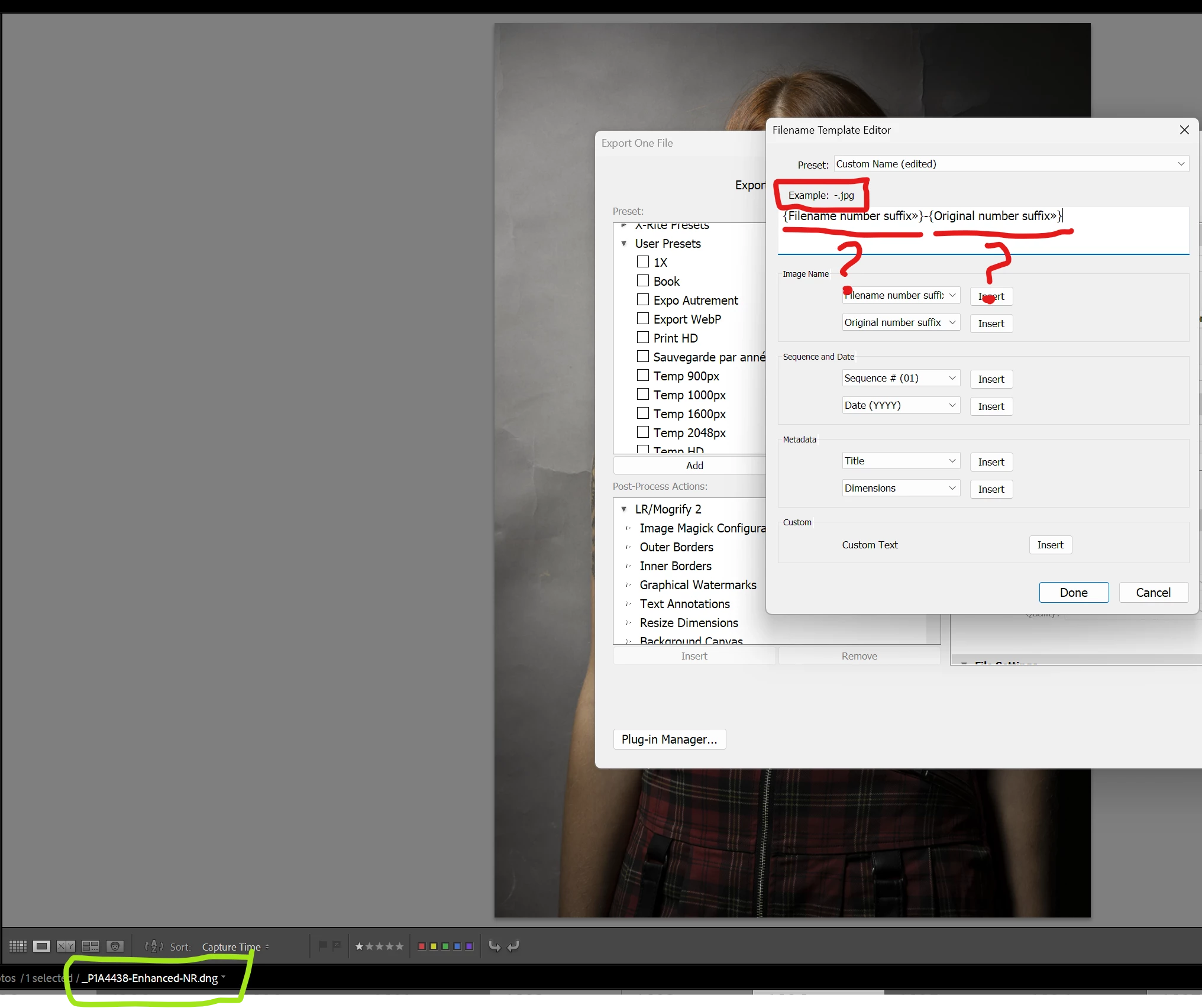Image resolution: width=1202 pixels, height=1008 pixels.
Task: Open the Plug-in Manager
Action: coord(669,739)
